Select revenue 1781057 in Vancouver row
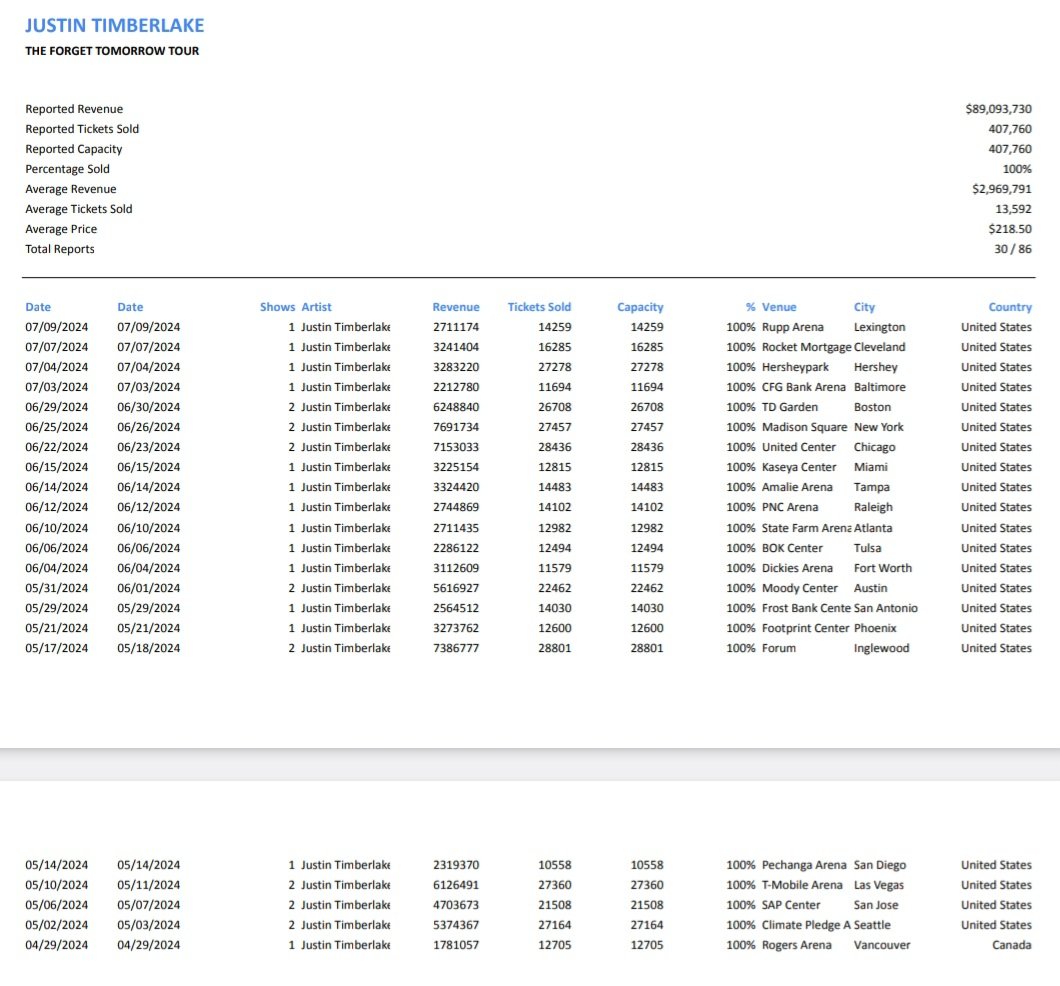Image resolution: width=1060 pixels, height=986 pixels. pos(456,945)
